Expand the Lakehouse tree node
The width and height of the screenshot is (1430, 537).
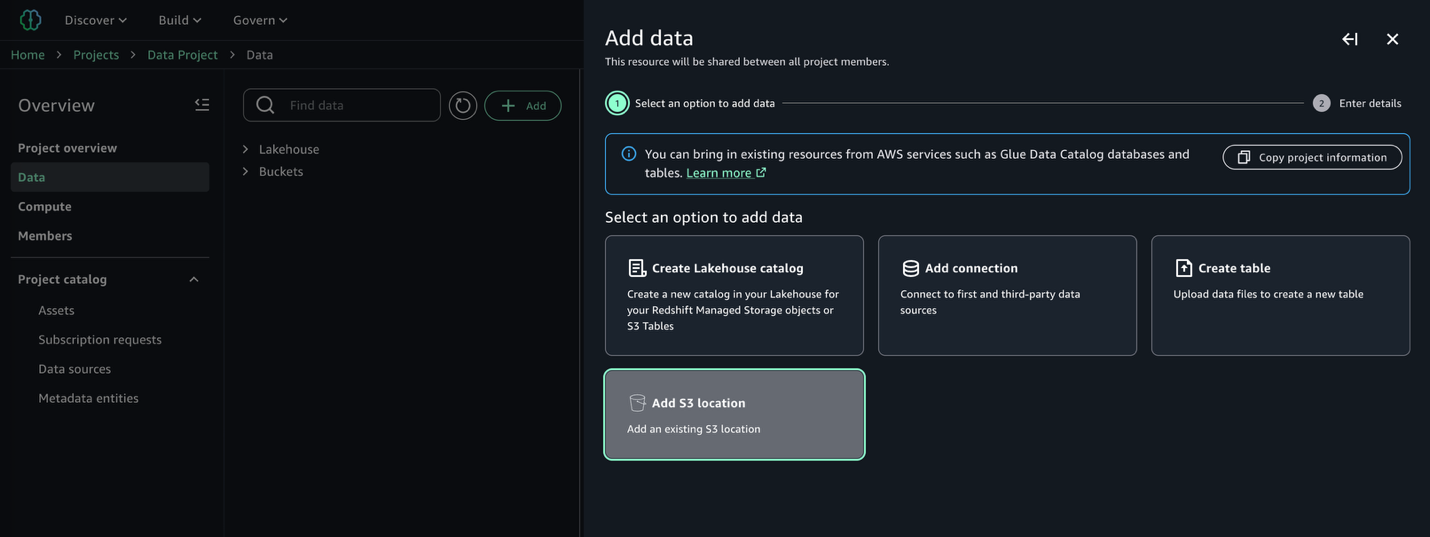click(x=246, y=149)
